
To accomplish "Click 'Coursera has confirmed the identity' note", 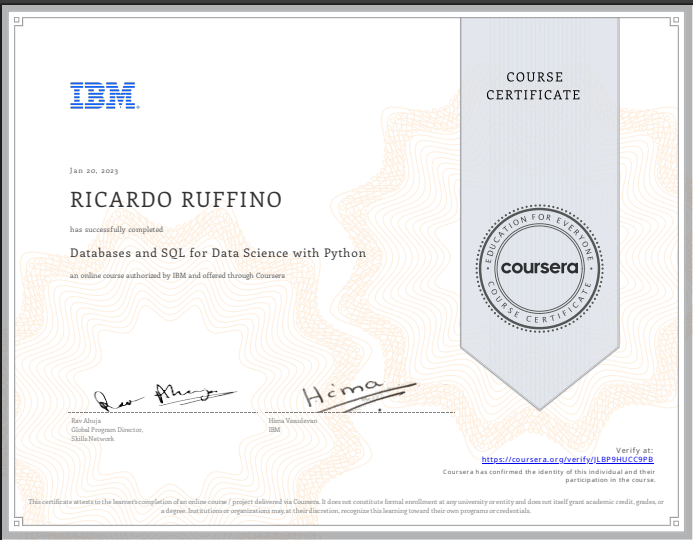I will click(x=549, y=476).
